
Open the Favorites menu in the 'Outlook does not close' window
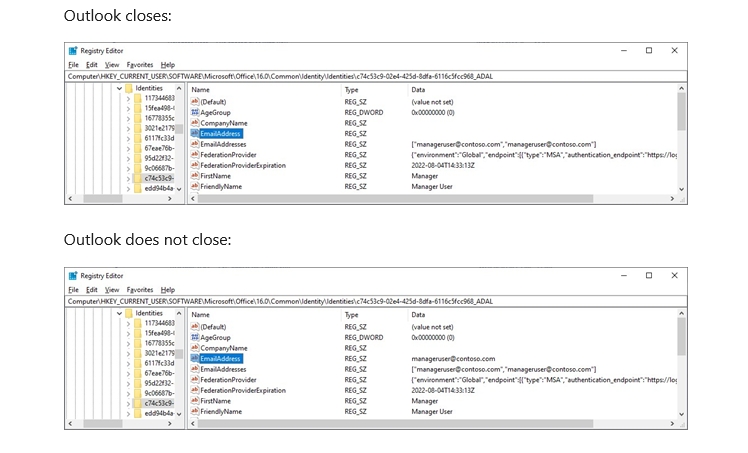140,289
